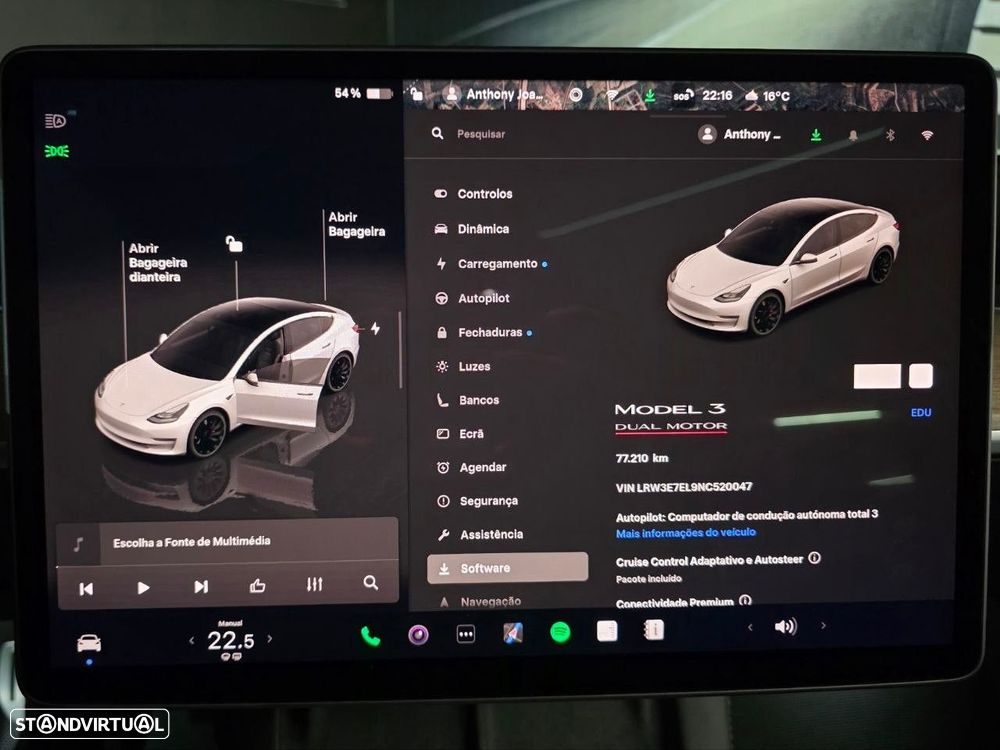This screenshot has width=1000, height=750.
Task: Increase cabin temperature with right arrow
Action: (270, 638)
